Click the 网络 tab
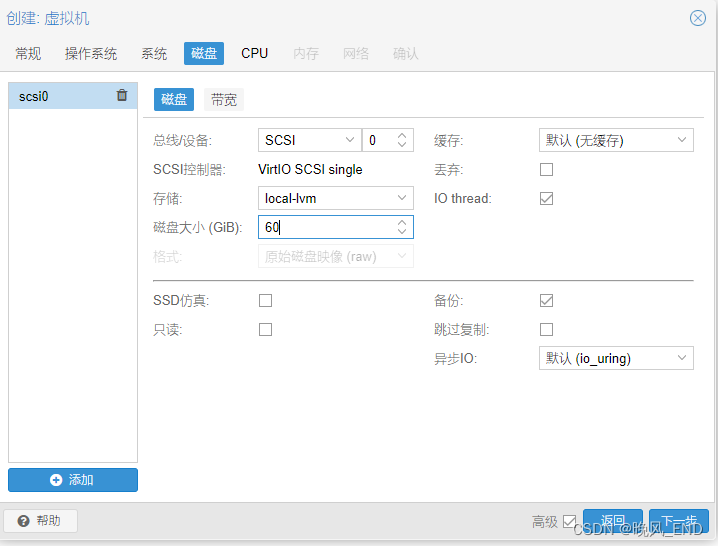718x546 pixels. click(x=356, y=54)
